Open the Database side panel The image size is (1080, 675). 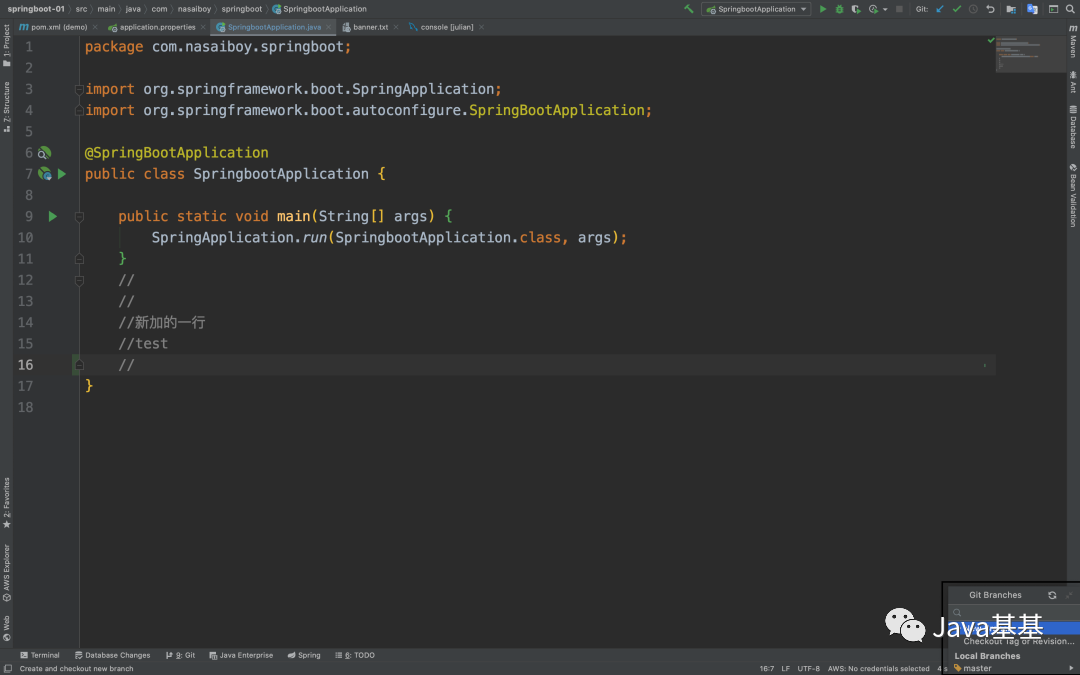click(x=1073, y=127)
